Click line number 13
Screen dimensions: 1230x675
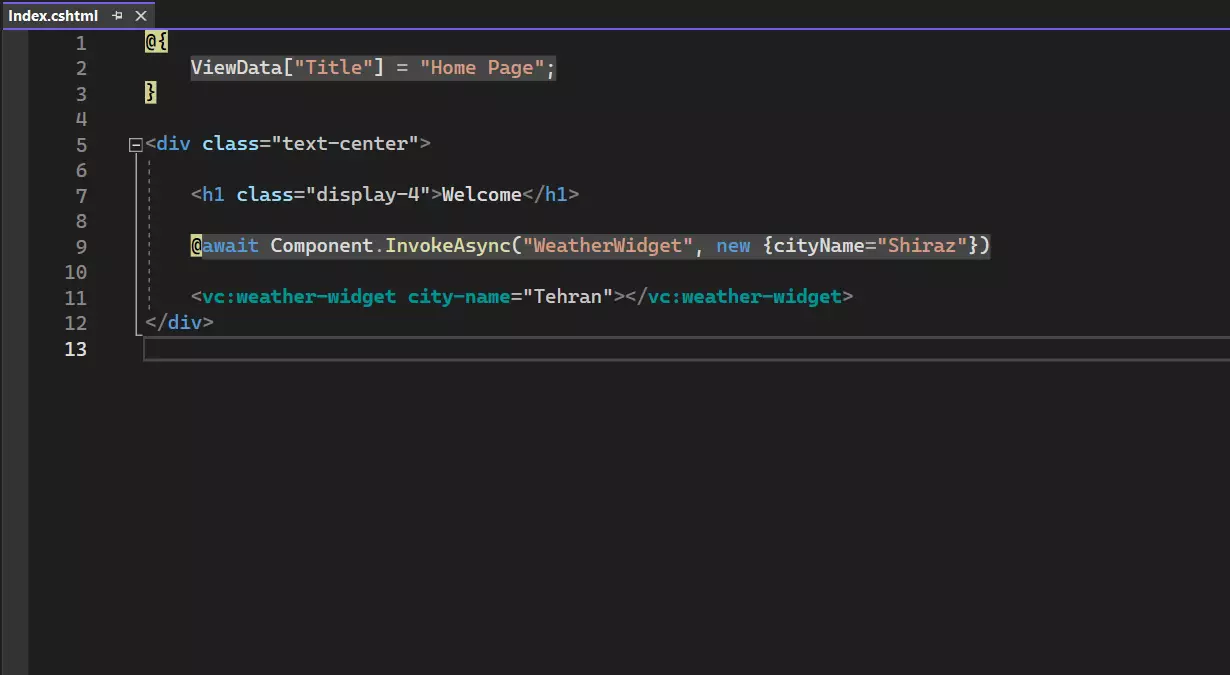point(76,349)
